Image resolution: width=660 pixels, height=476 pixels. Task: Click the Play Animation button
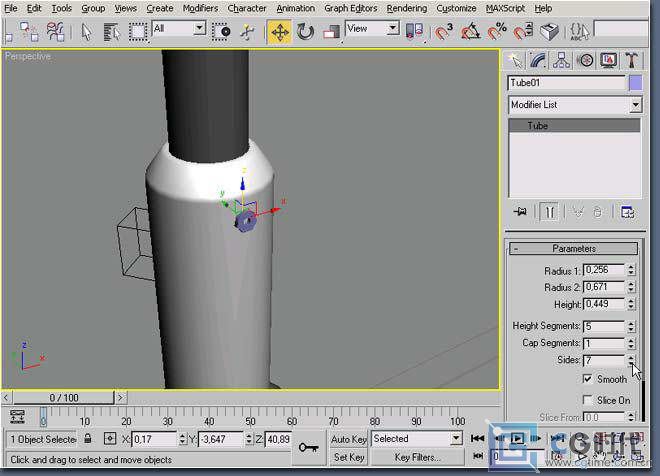click(x=517, y=439)
